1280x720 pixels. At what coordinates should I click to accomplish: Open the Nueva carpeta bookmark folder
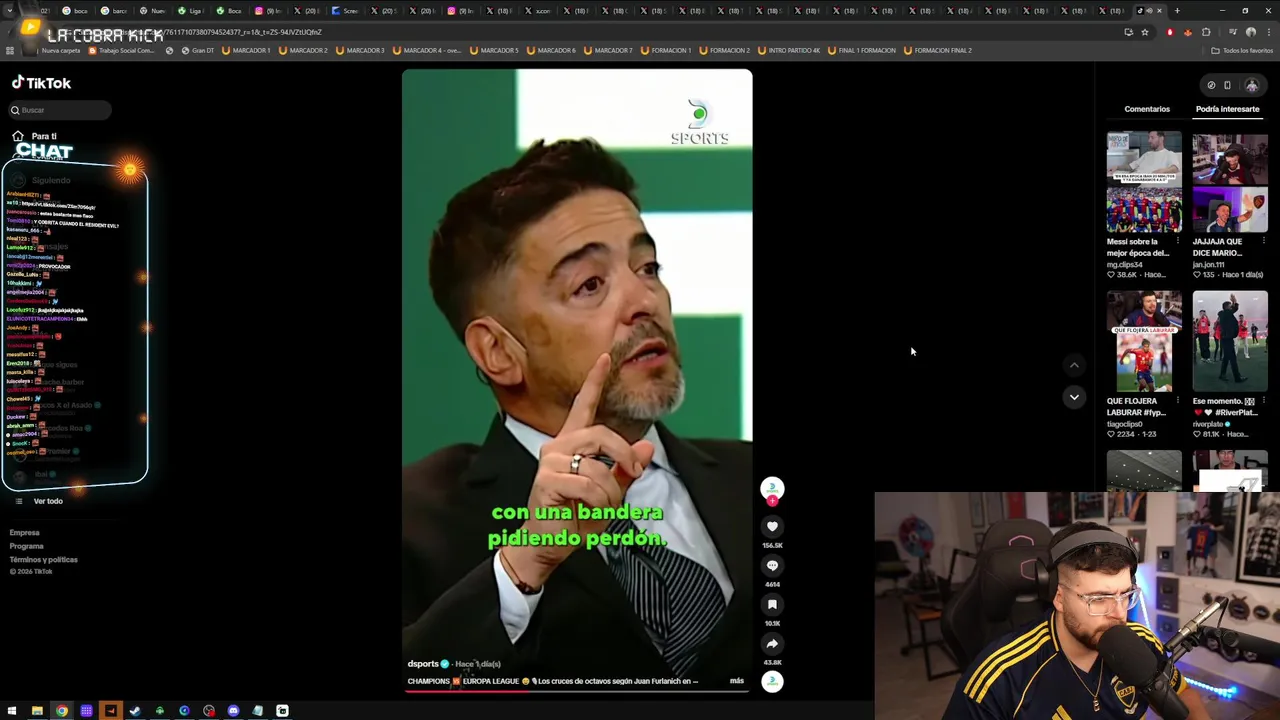pyautogui.click(x=55, y=50)
